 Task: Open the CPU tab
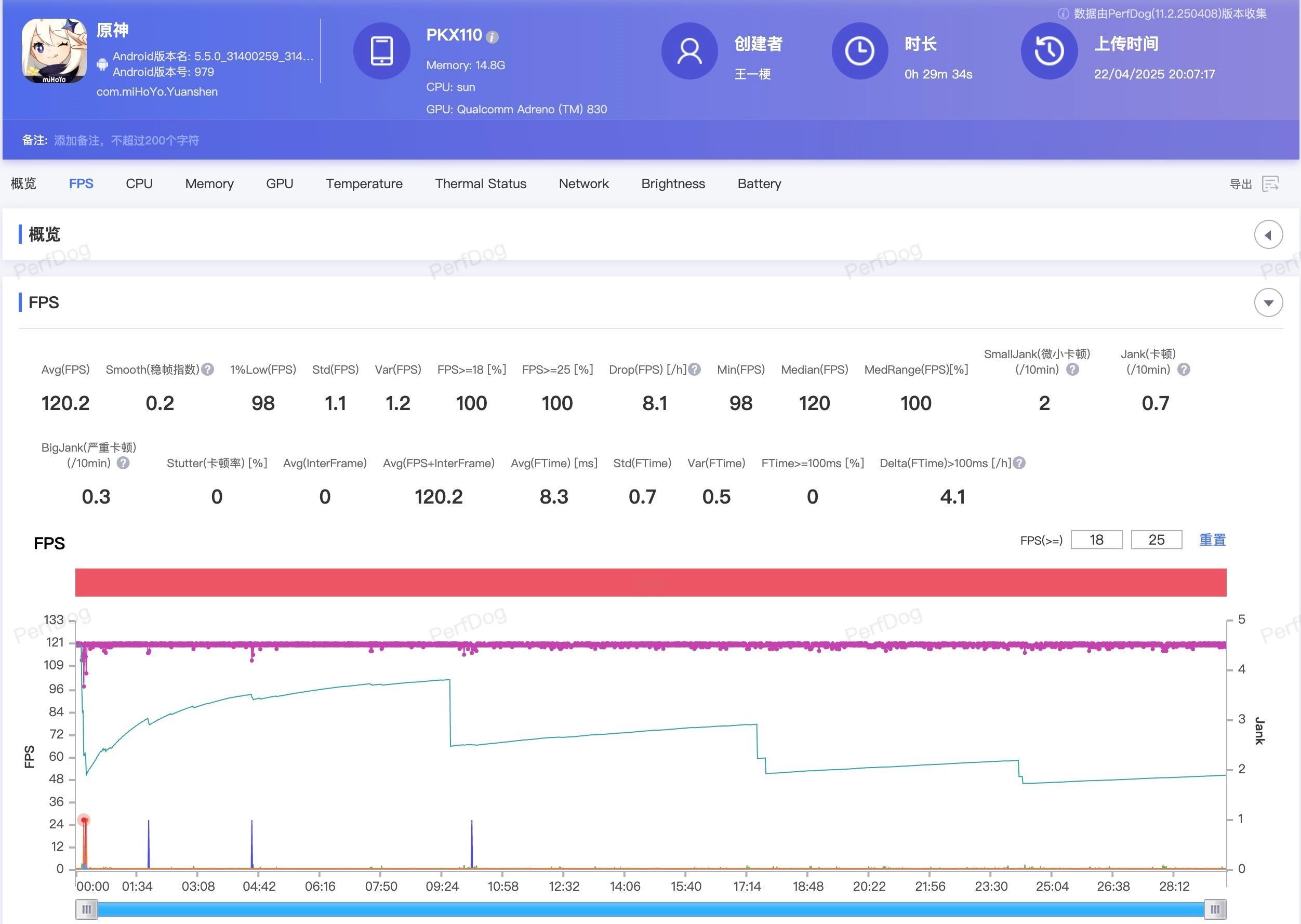[x=139, y=183]
